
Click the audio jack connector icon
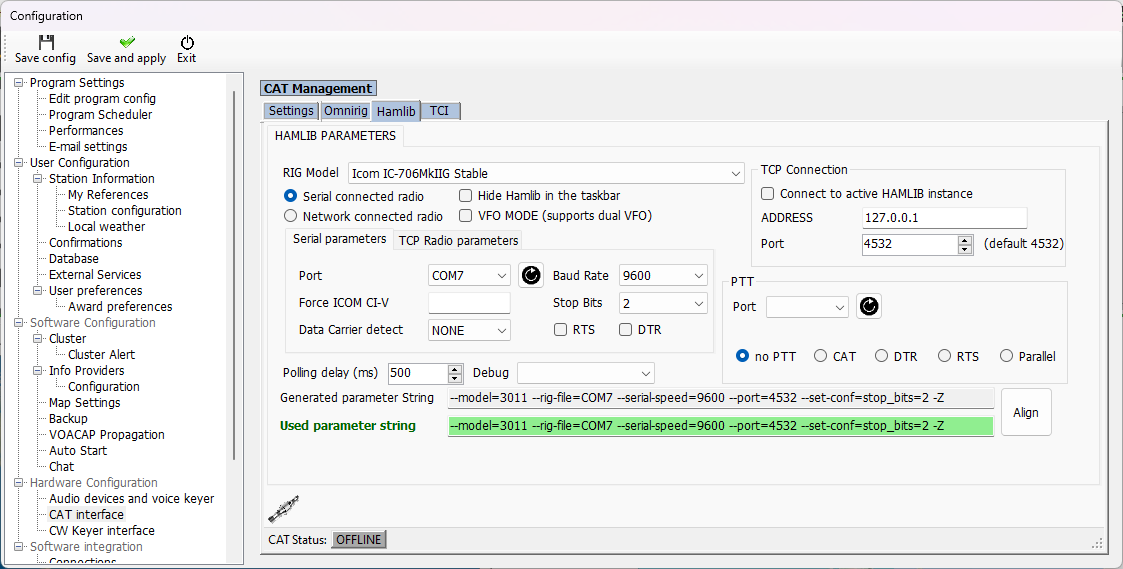[x=284, y=508]
